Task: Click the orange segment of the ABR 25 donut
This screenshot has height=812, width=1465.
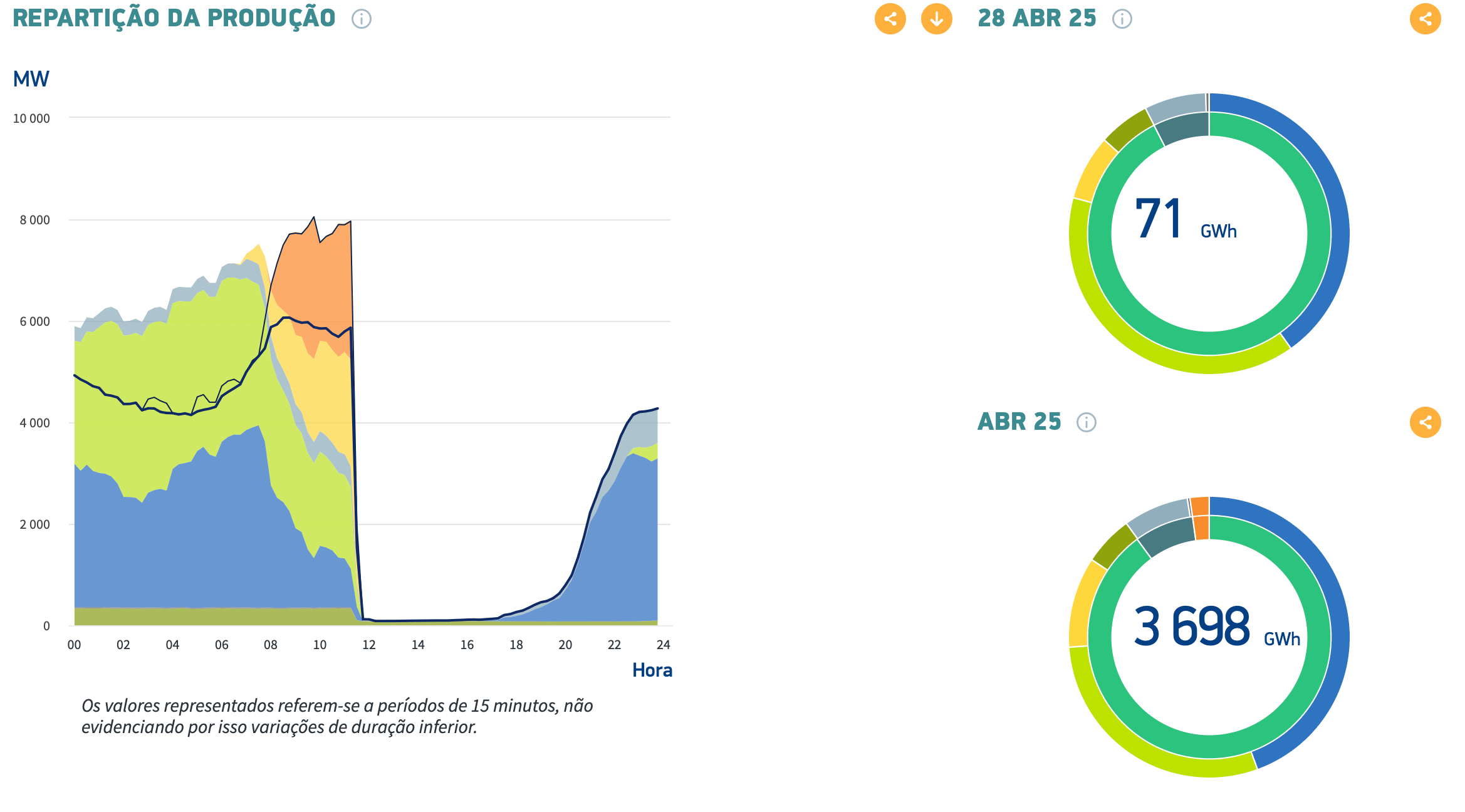Action: point(1199,506)
